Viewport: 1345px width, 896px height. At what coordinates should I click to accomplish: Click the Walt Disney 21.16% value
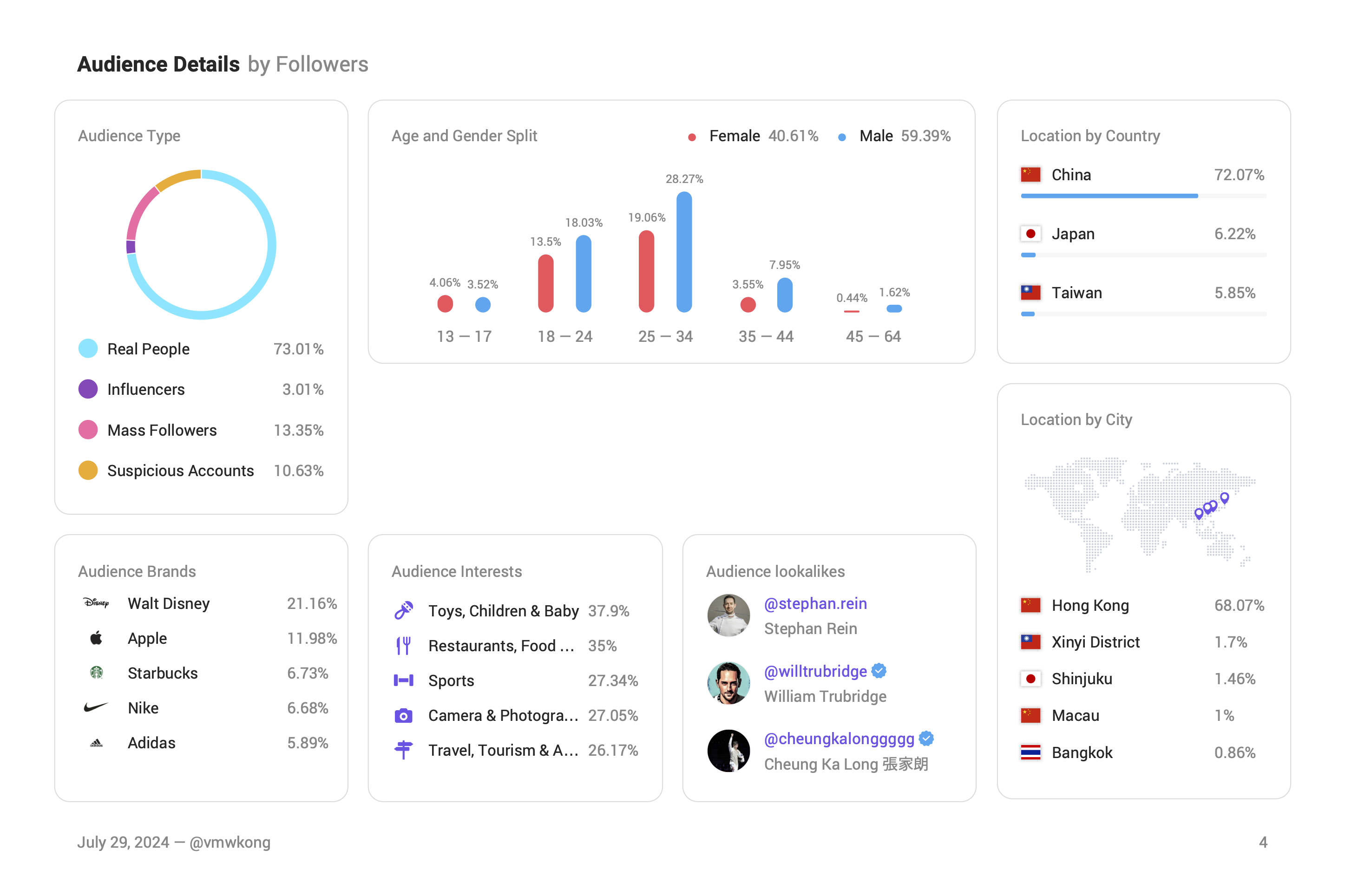click(x=312, y=603)
